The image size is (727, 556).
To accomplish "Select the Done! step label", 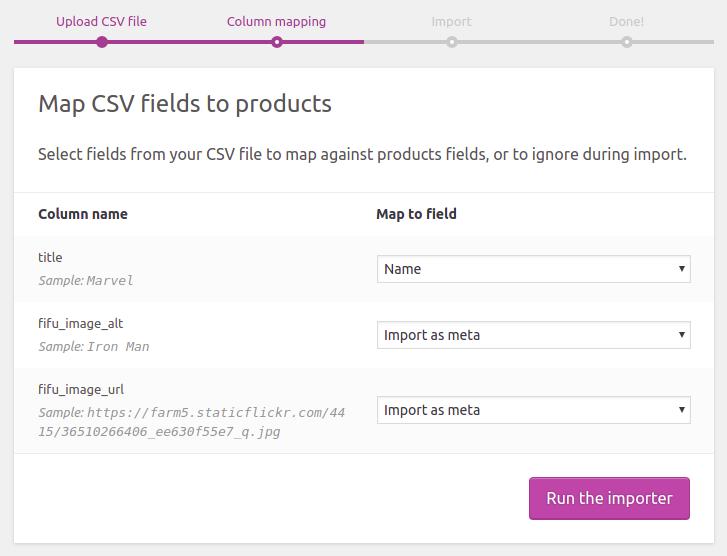I will [626, 21].
